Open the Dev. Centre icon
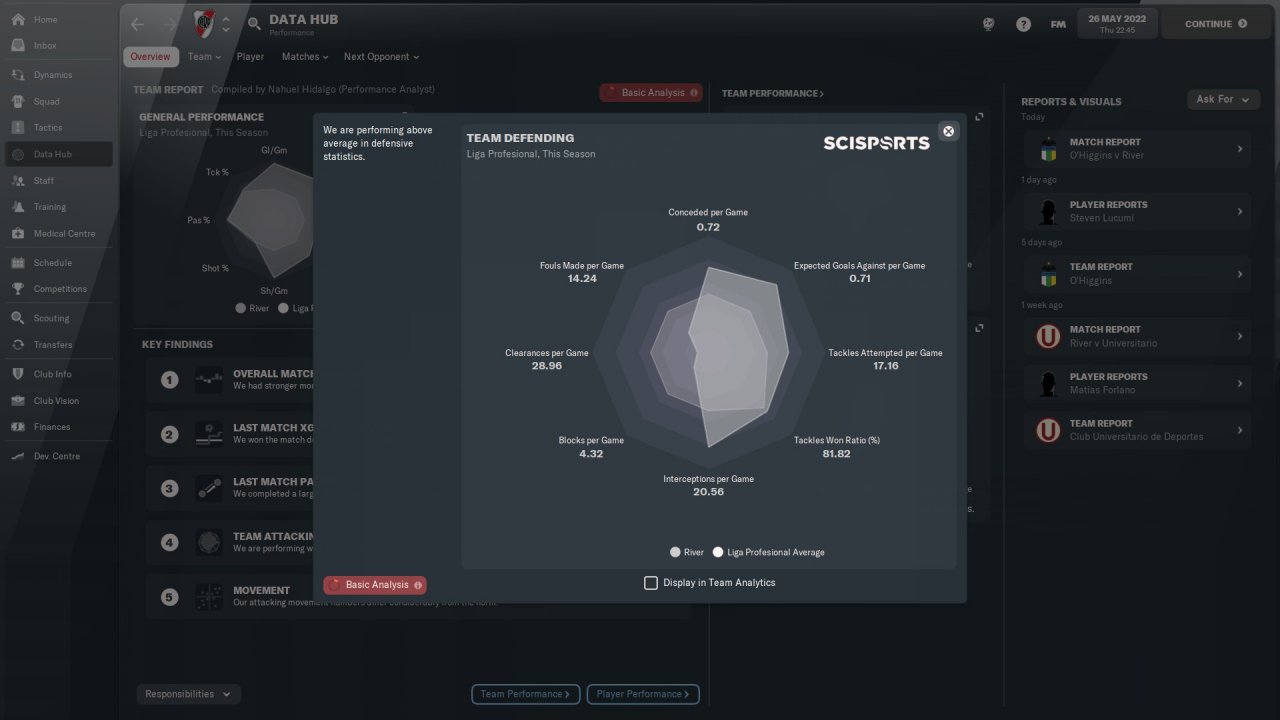 (x=18, y=456)
